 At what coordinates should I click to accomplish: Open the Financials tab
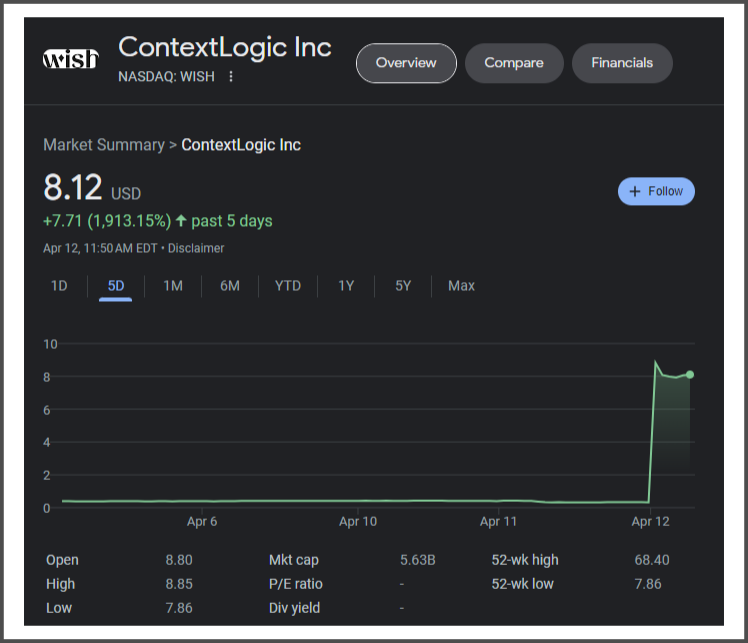point(622,63)
